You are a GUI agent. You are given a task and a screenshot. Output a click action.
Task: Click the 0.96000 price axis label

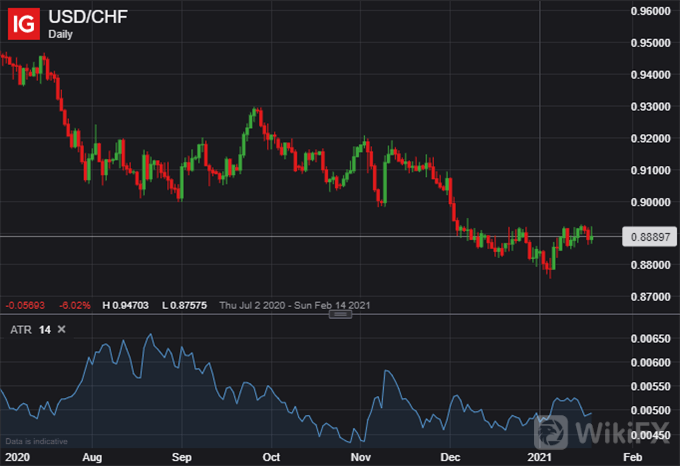pos(649,11)
